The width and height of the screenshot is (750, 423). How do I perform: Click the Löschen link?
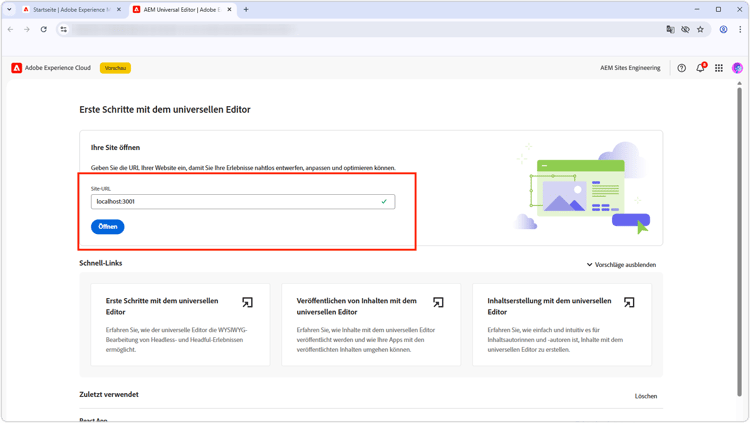click(646, 396)
